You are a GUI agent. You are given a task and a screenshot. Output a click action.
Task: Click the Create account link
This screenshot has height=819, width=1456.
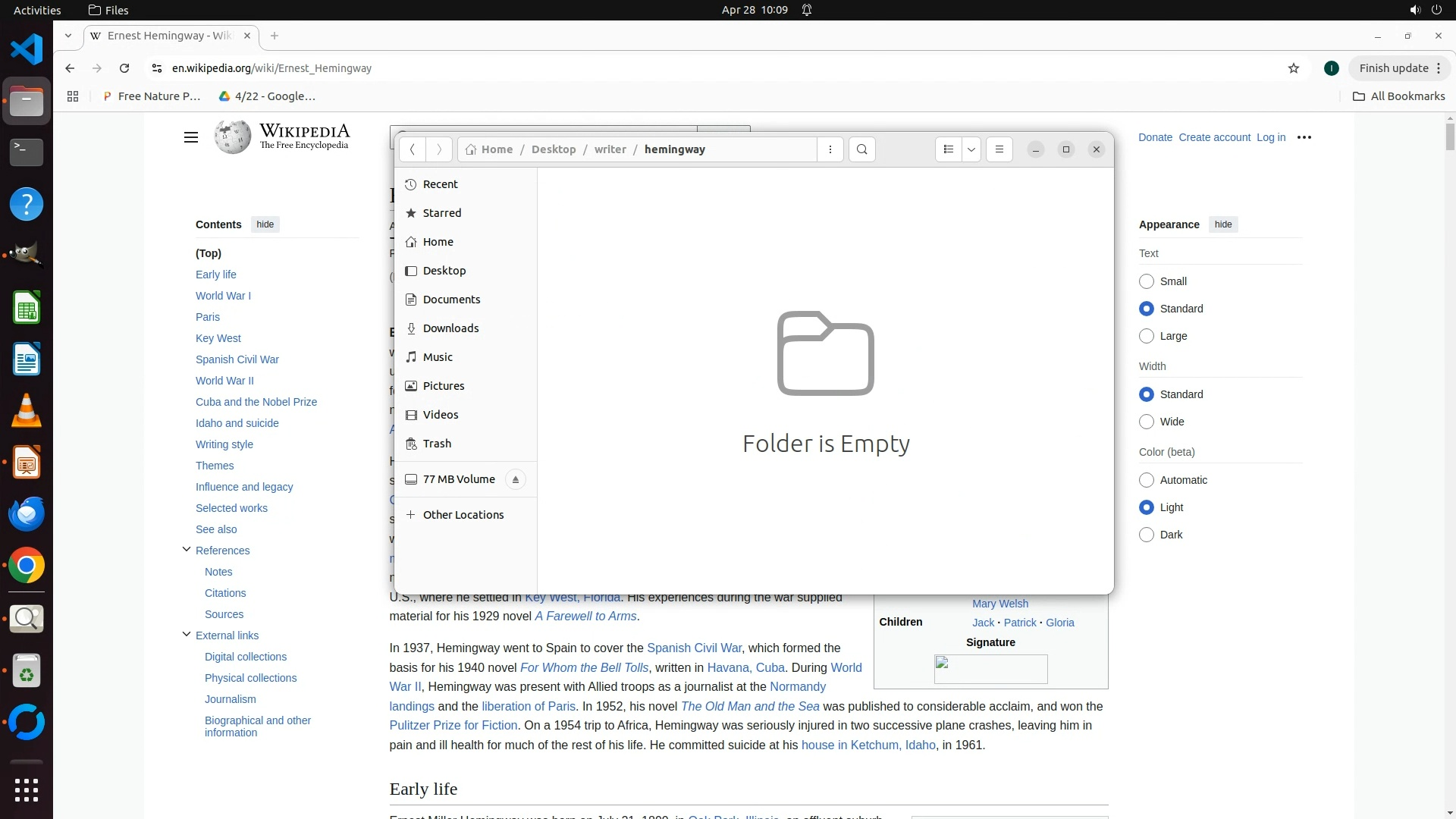1214,137
